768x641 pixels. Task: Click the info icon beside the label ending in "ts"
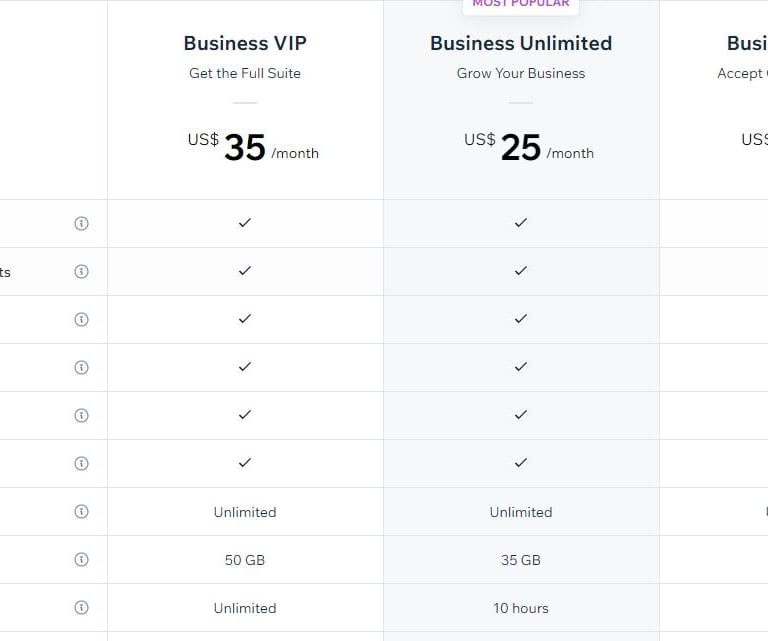click(x=82, y=271)
